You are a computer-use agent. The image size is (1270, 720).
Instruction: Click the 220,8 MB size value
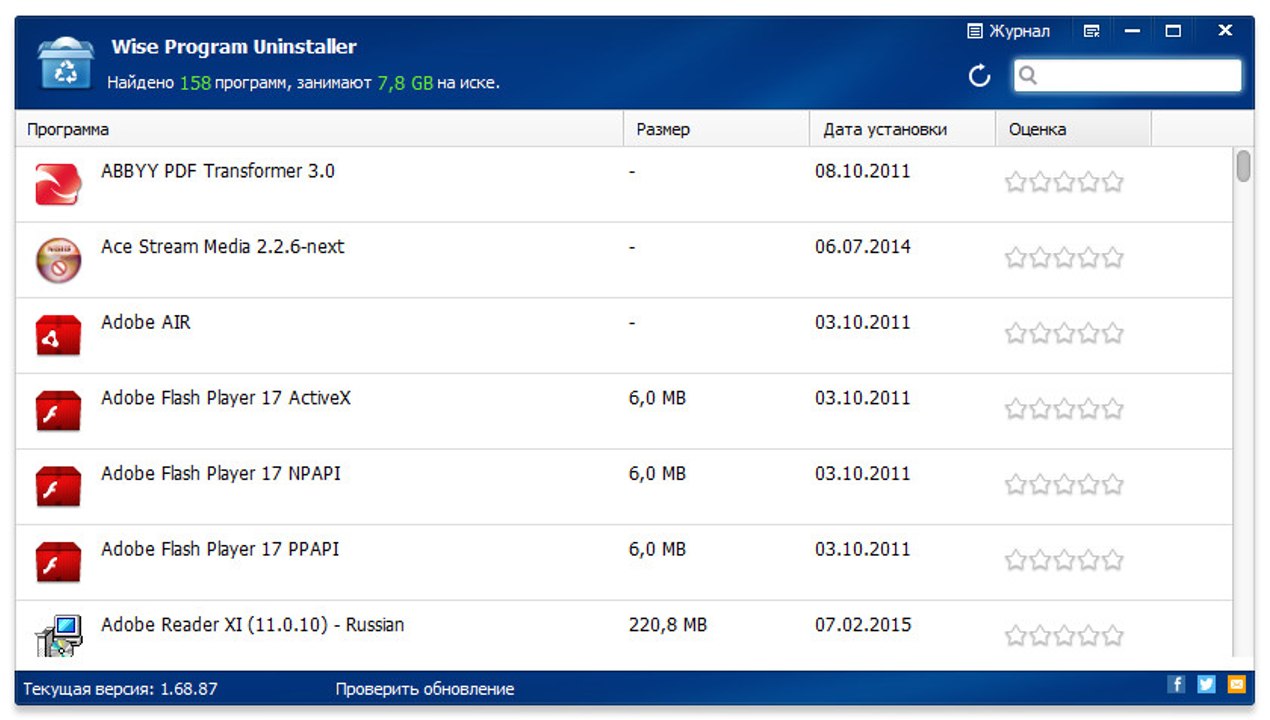click(668, 625)
